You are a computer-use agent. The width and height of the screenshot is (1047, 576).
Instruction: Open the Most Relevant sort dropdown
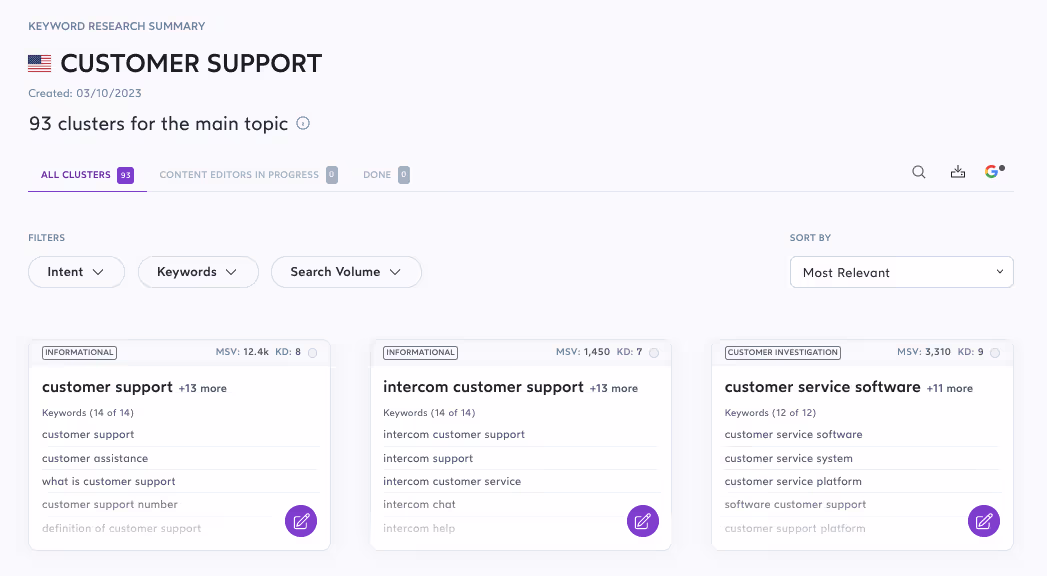(x=901, y=272)
